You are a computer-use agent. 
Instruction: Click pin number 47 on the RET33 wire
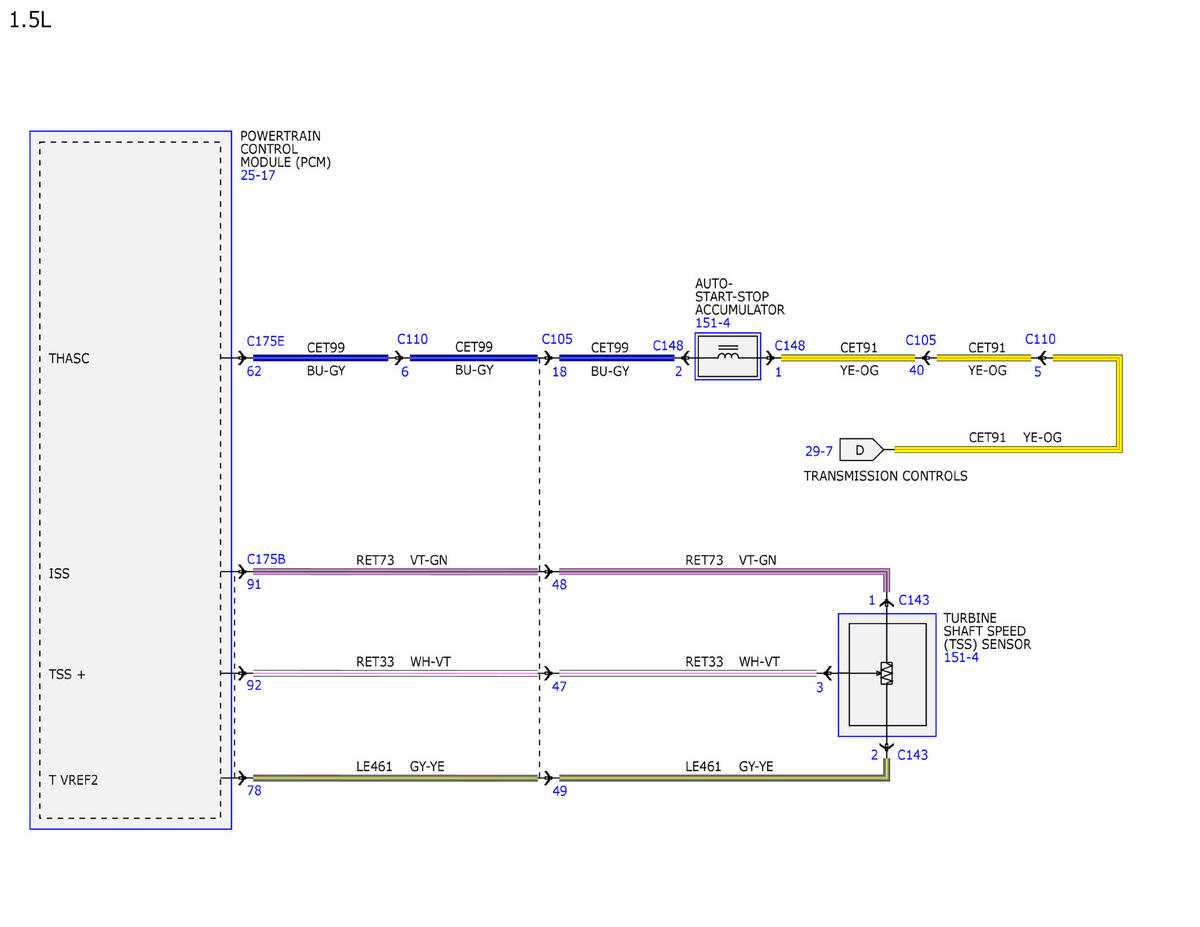pyautogui.click(x=559, y=687)
